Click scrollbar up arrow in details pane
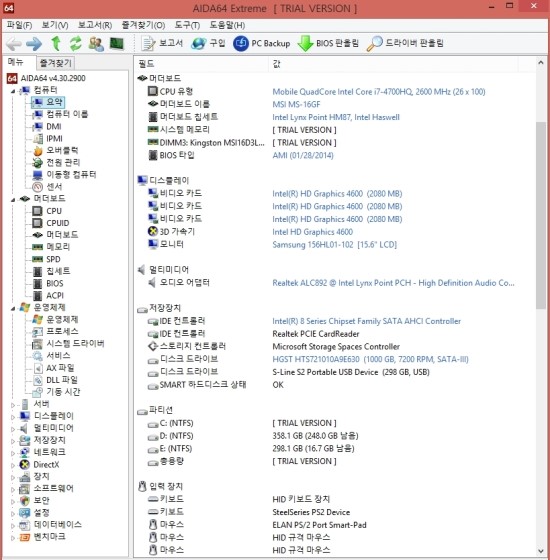Image resolution: width=550 pixels, height=560 pixels. pyautogui.click(x=540, y=63)
